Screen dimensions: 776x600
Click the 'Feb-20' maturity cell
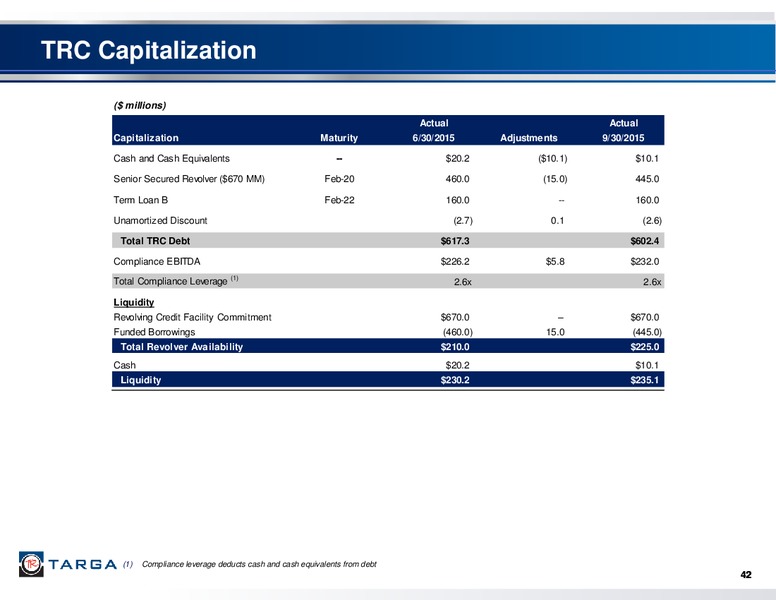point(340,179)
